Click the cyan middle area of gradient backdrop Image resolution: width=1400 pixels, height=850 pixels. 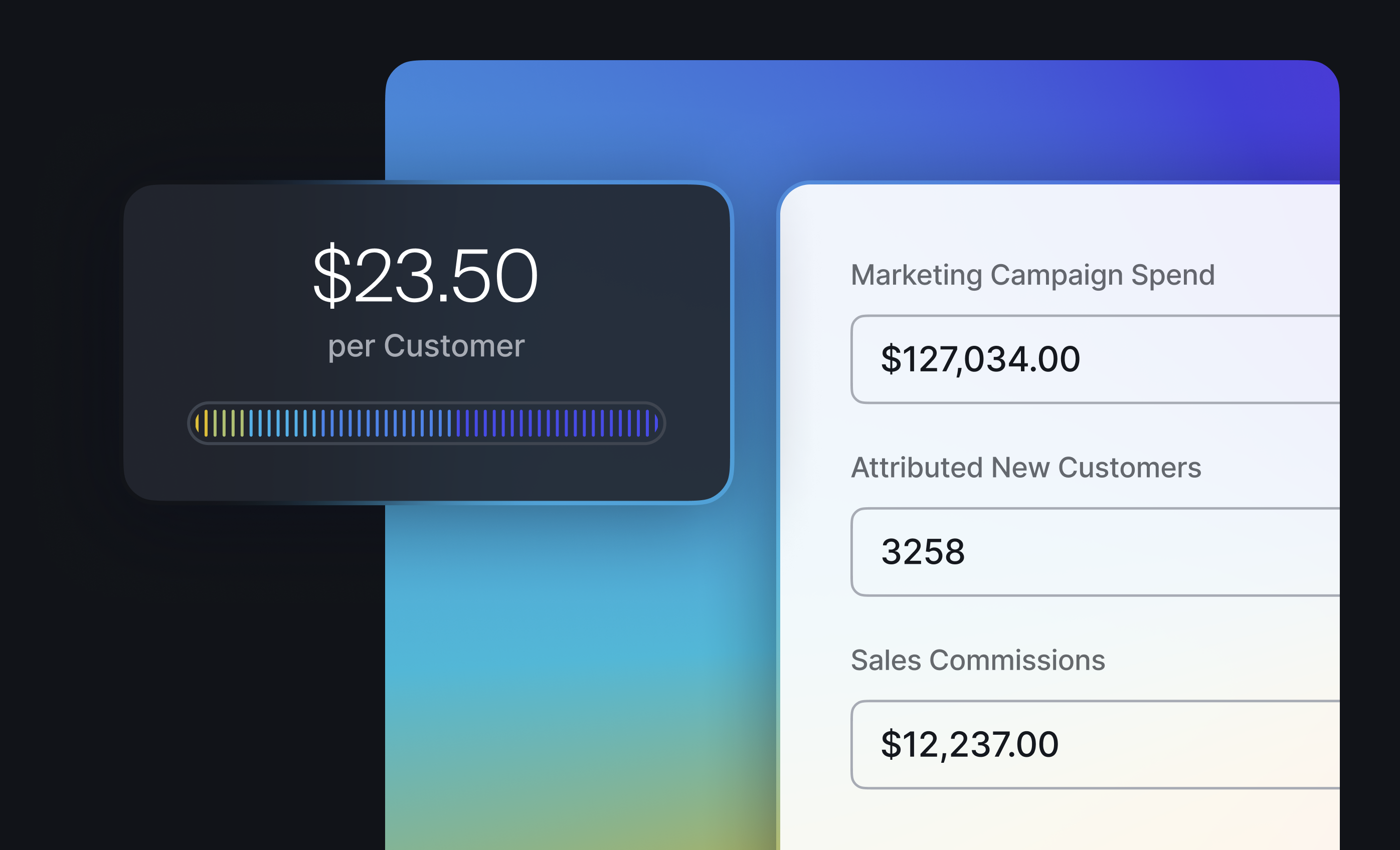point(568,636)
